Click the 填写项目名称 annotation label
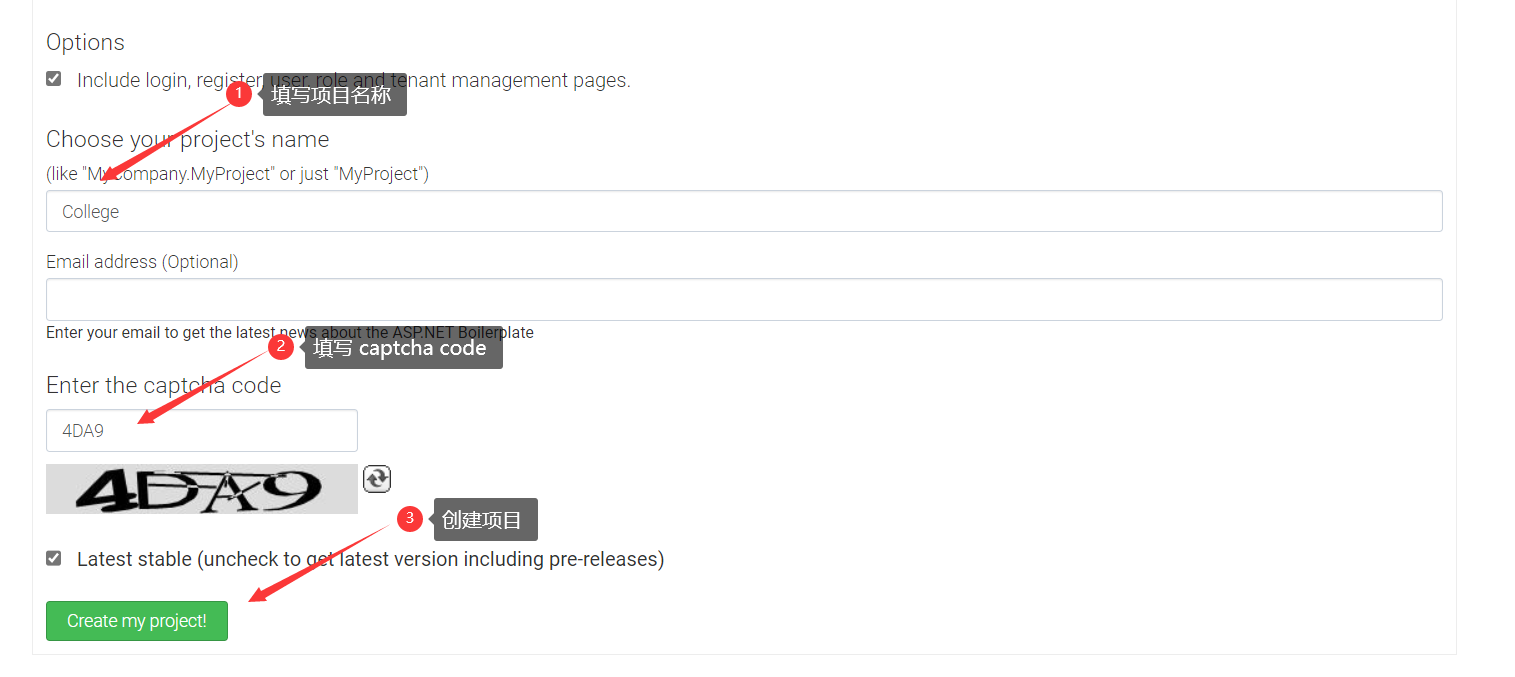 333,96
